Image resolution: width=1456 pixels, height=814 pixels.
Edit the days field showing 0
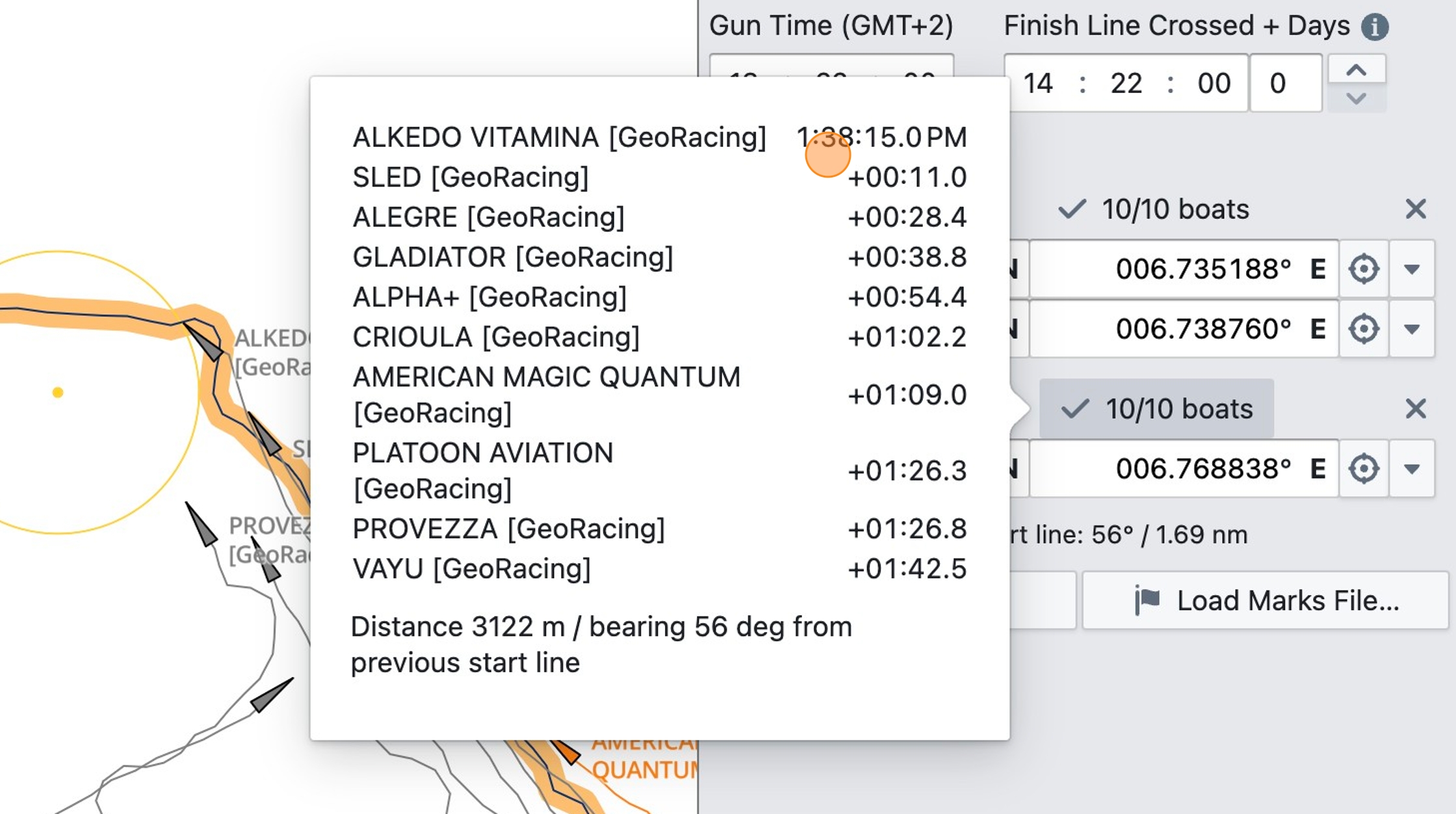(x=1286, y=83)
